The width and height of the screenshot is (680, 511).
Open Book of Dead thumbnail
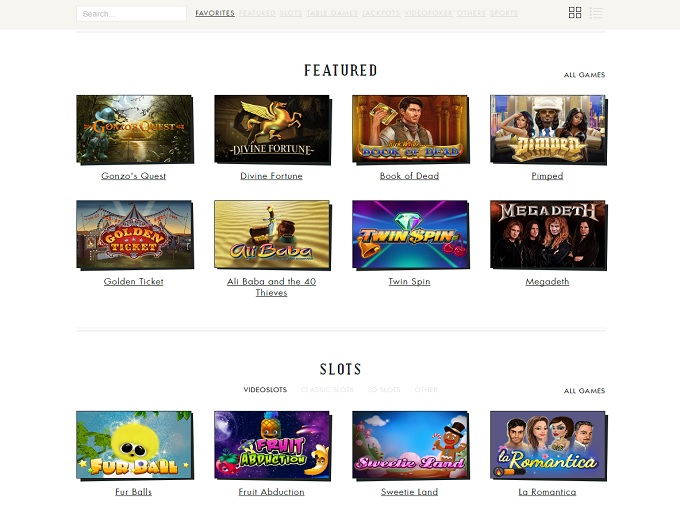[x=410, y=129]
